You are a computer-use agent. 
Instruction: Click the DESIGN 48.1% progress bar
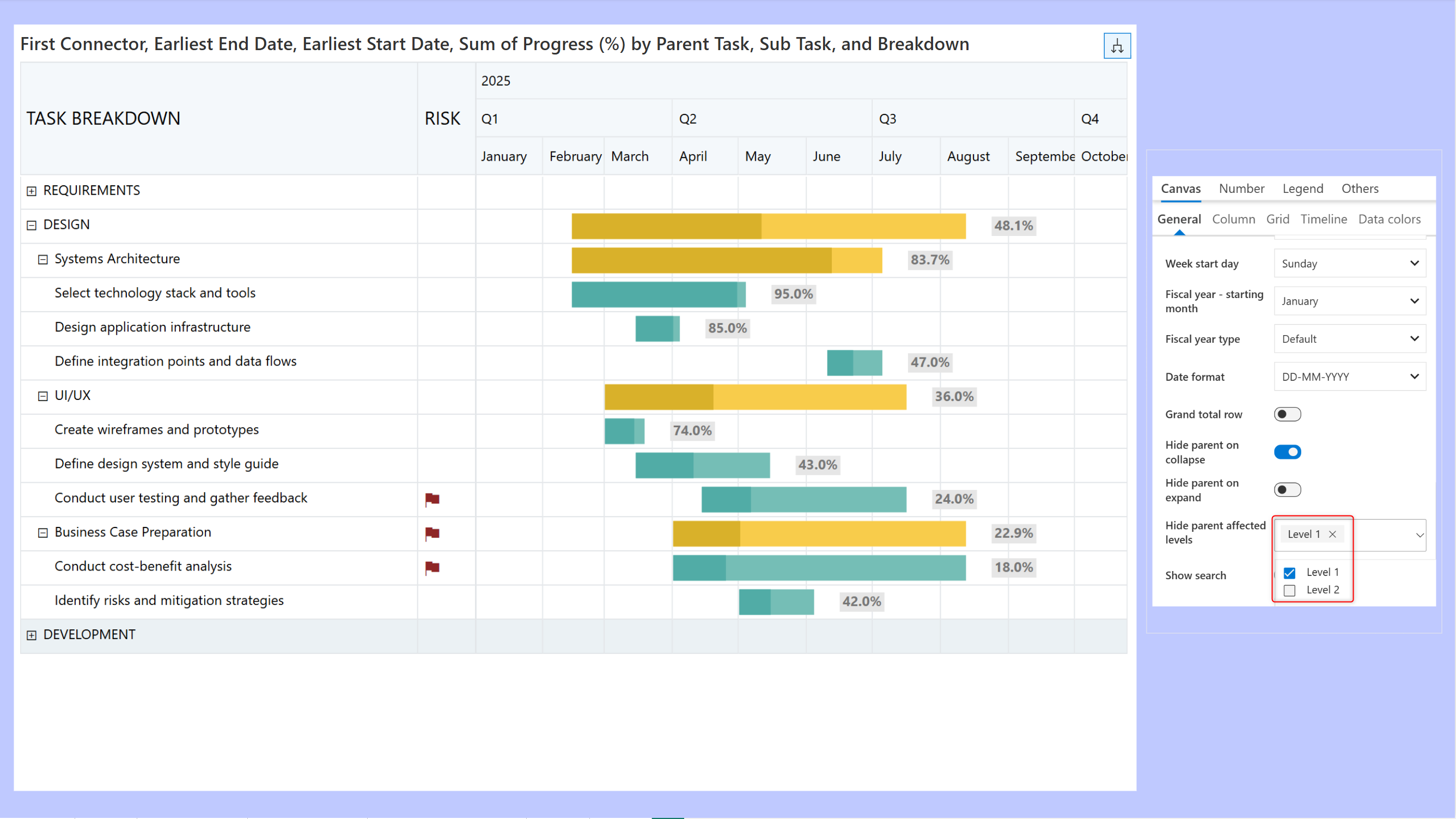(768, 226)
